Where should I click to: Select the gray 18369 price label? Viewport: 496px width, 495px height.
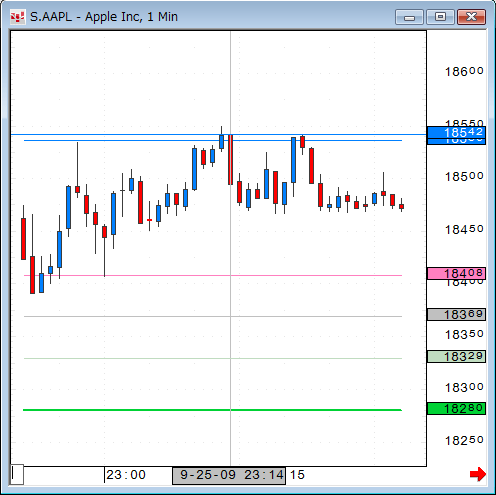pos(456,314)
